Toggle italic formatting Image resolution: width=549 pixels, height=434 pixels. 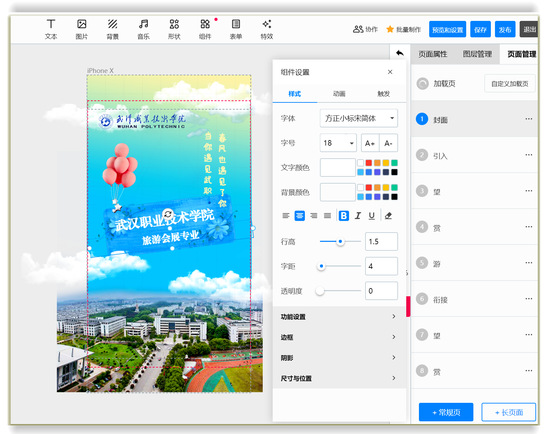tap(357, 216)
